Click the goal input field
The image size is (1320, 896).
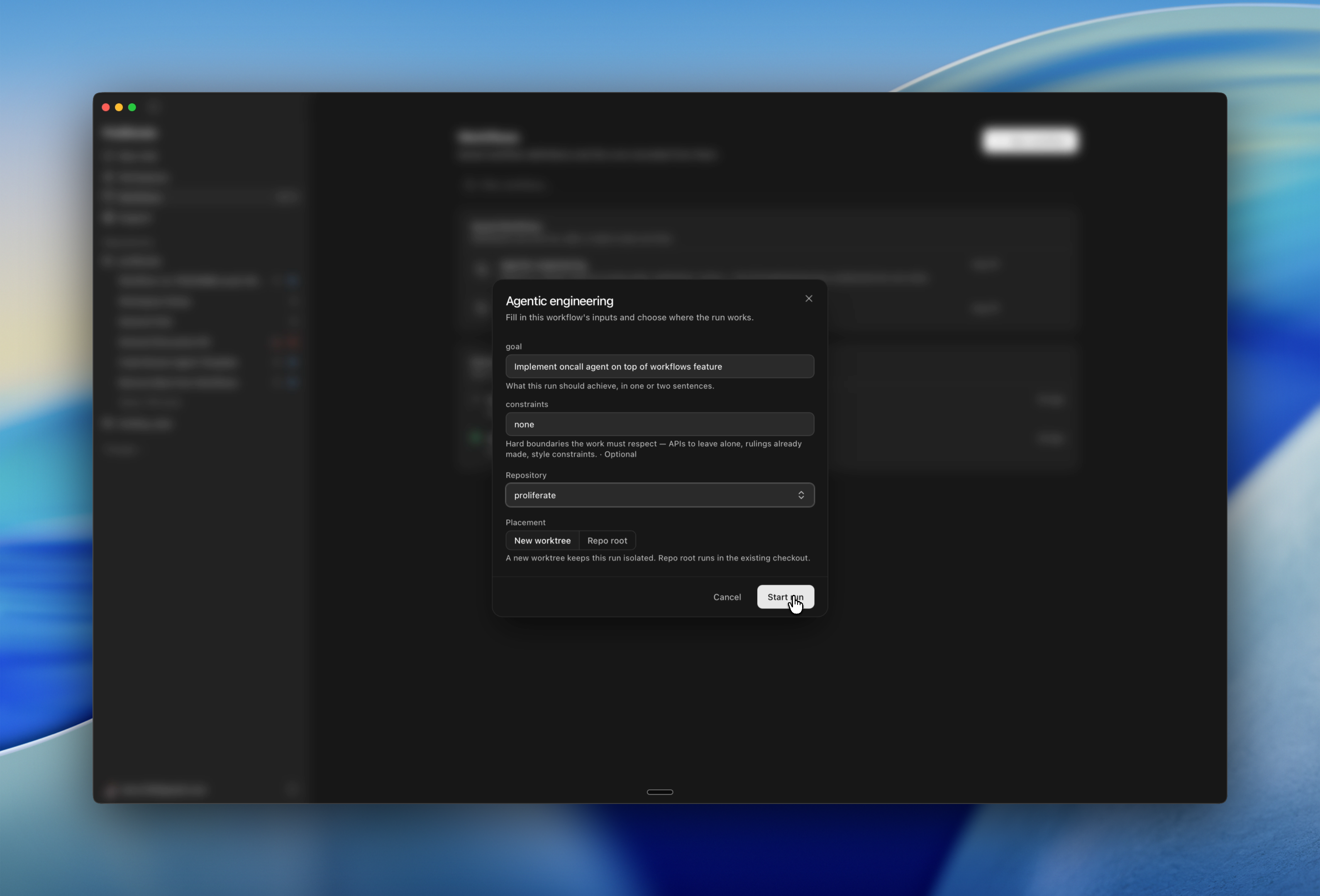(659, 366)
